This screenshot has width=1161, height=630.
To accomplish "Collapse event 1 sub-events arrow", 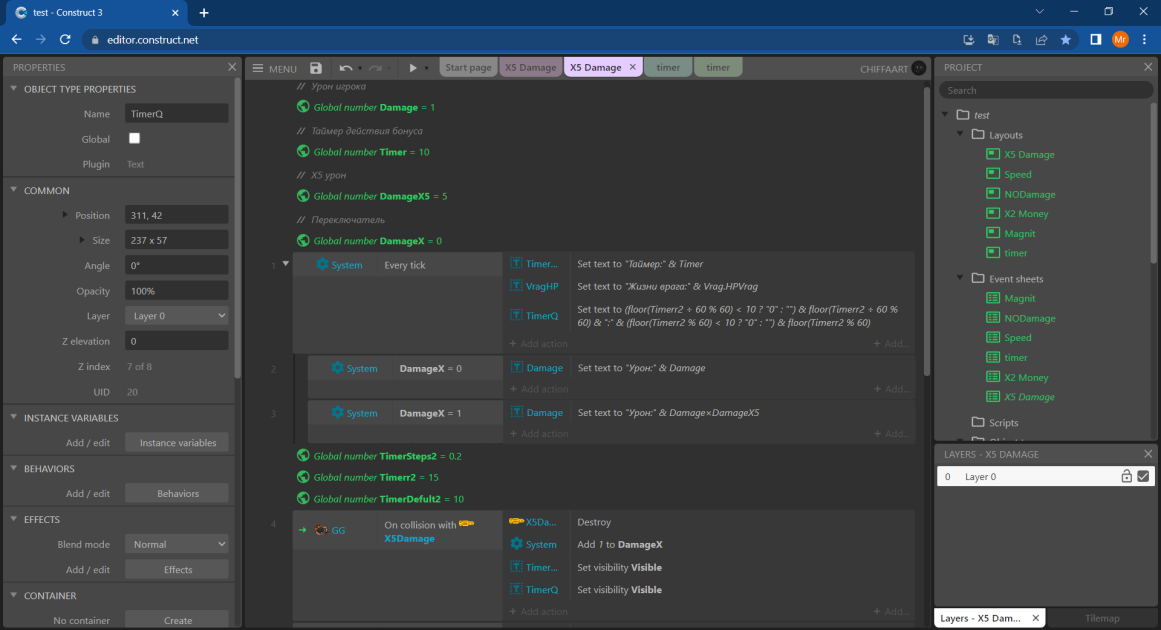I will tap(286, 264).
